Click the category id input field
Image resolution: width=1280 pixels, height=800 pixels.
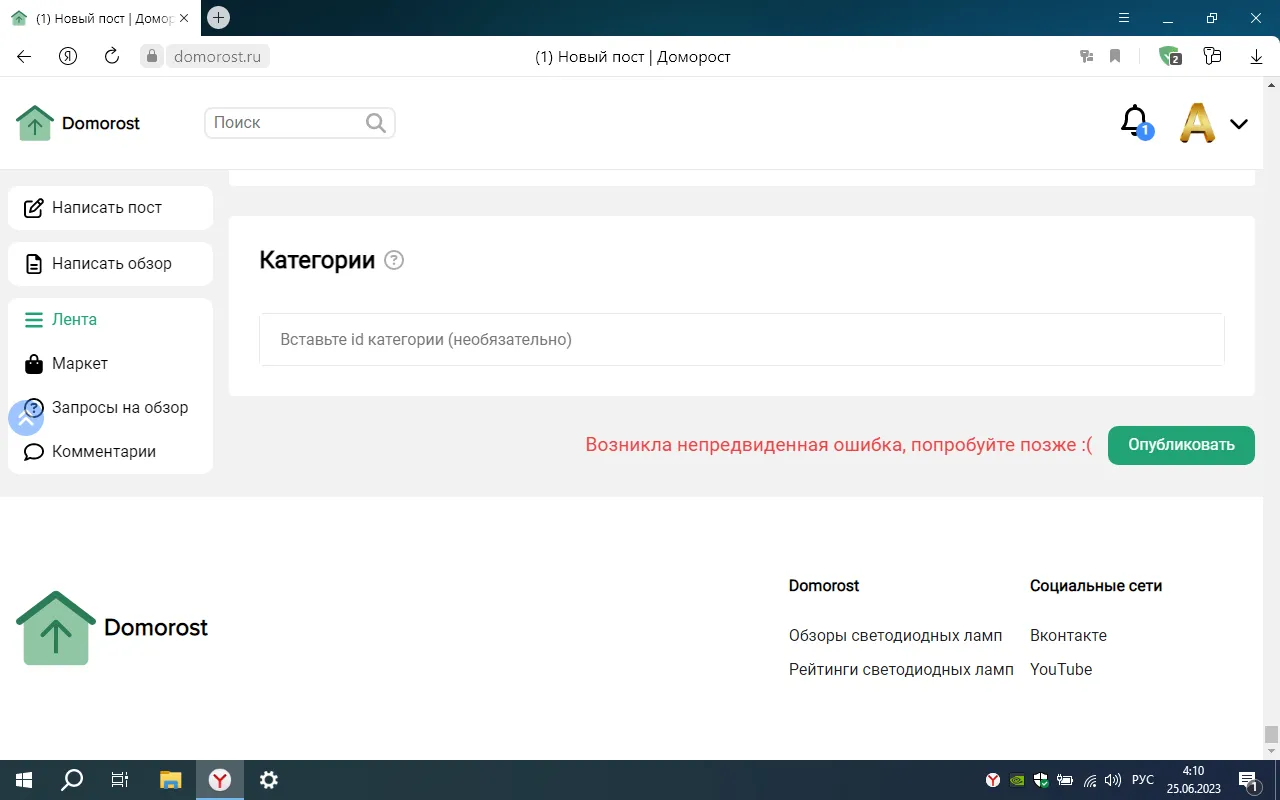point(741,340)
